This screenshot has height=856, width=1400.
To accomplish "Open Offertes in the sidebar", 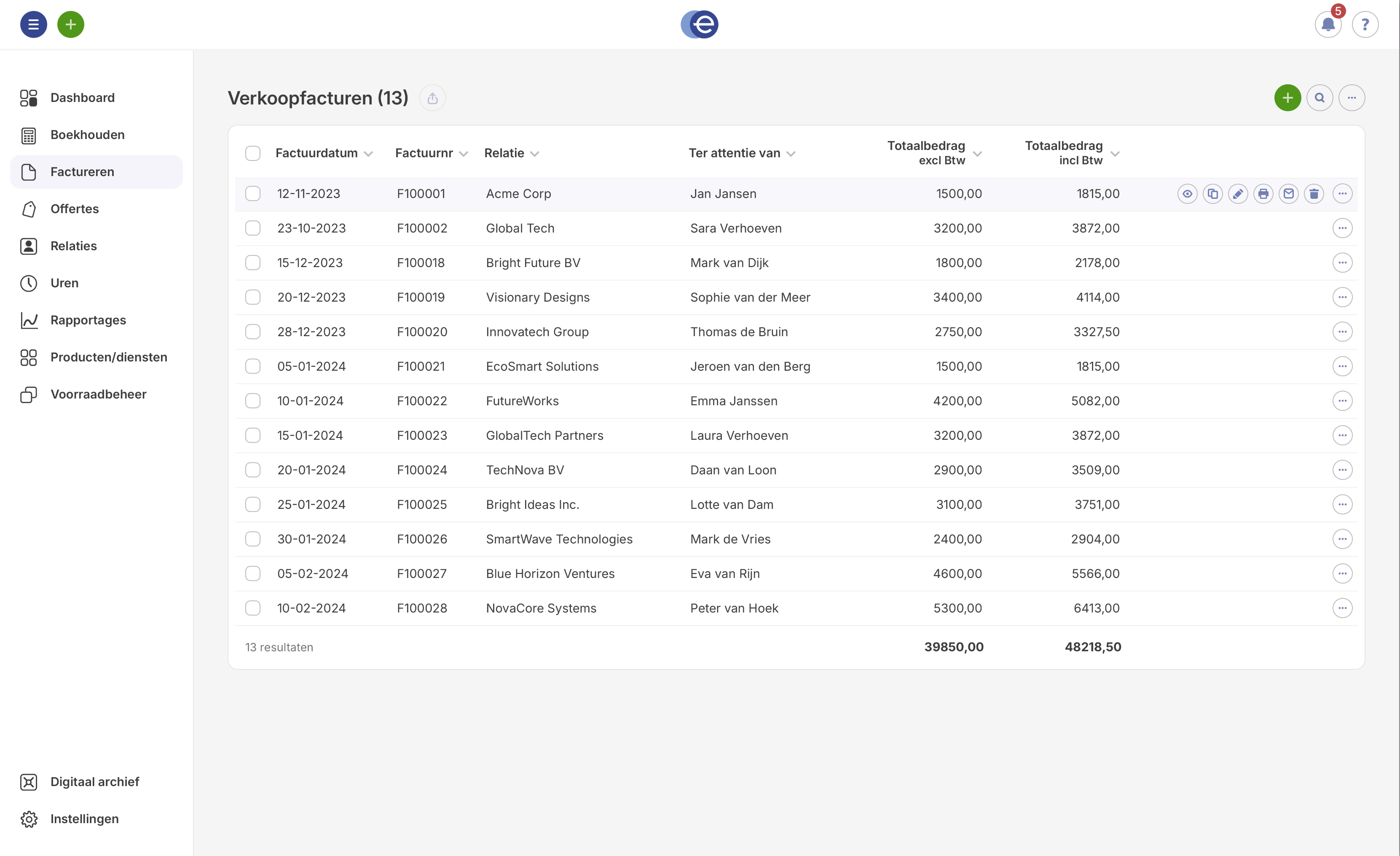I will point(97,209).
